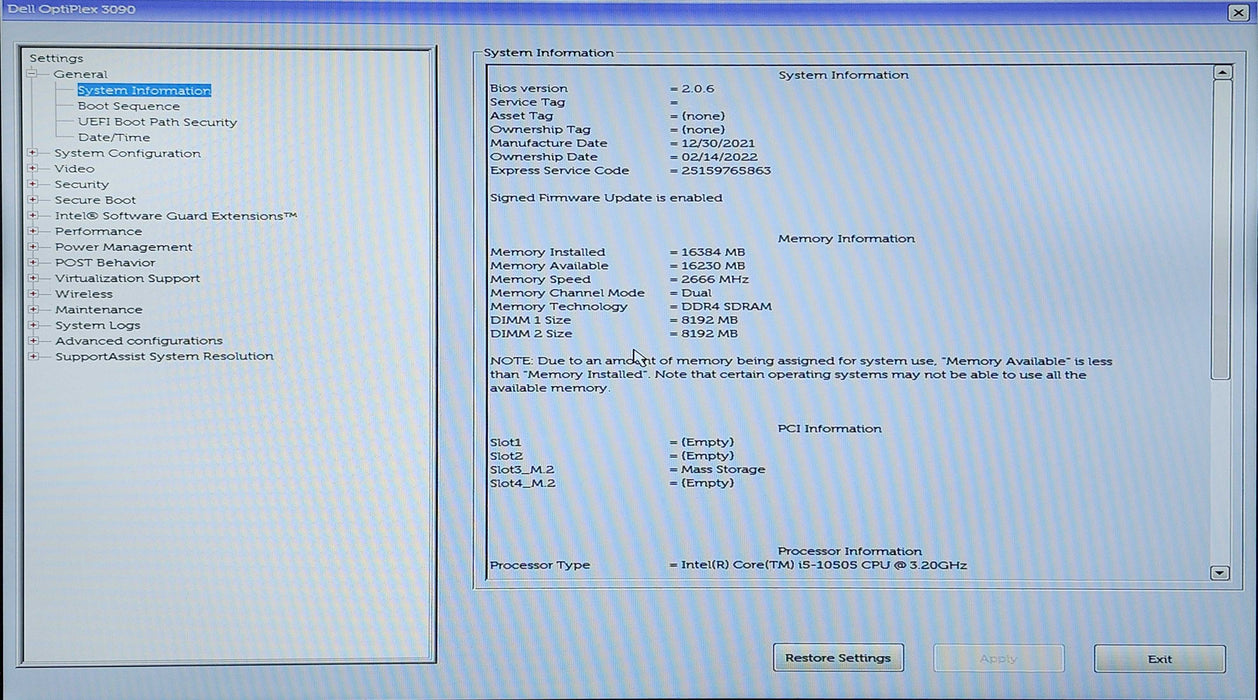Screen dimensions: 1258x700
Task: Open UEFI Boot Path Security settings
Action: pyautogui.click(x=157, y=122)
